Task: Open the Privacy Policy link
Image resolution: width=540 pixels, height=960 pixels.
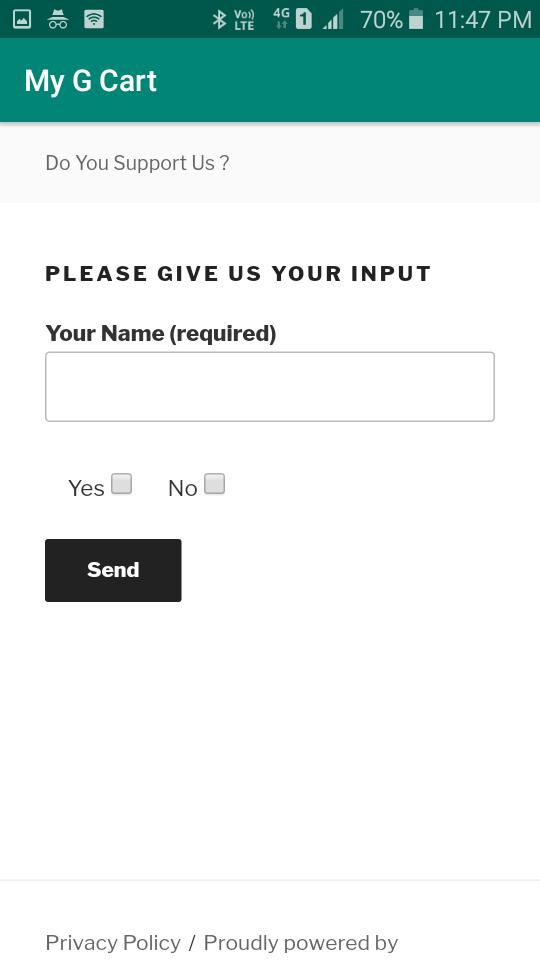Action: 113,943
